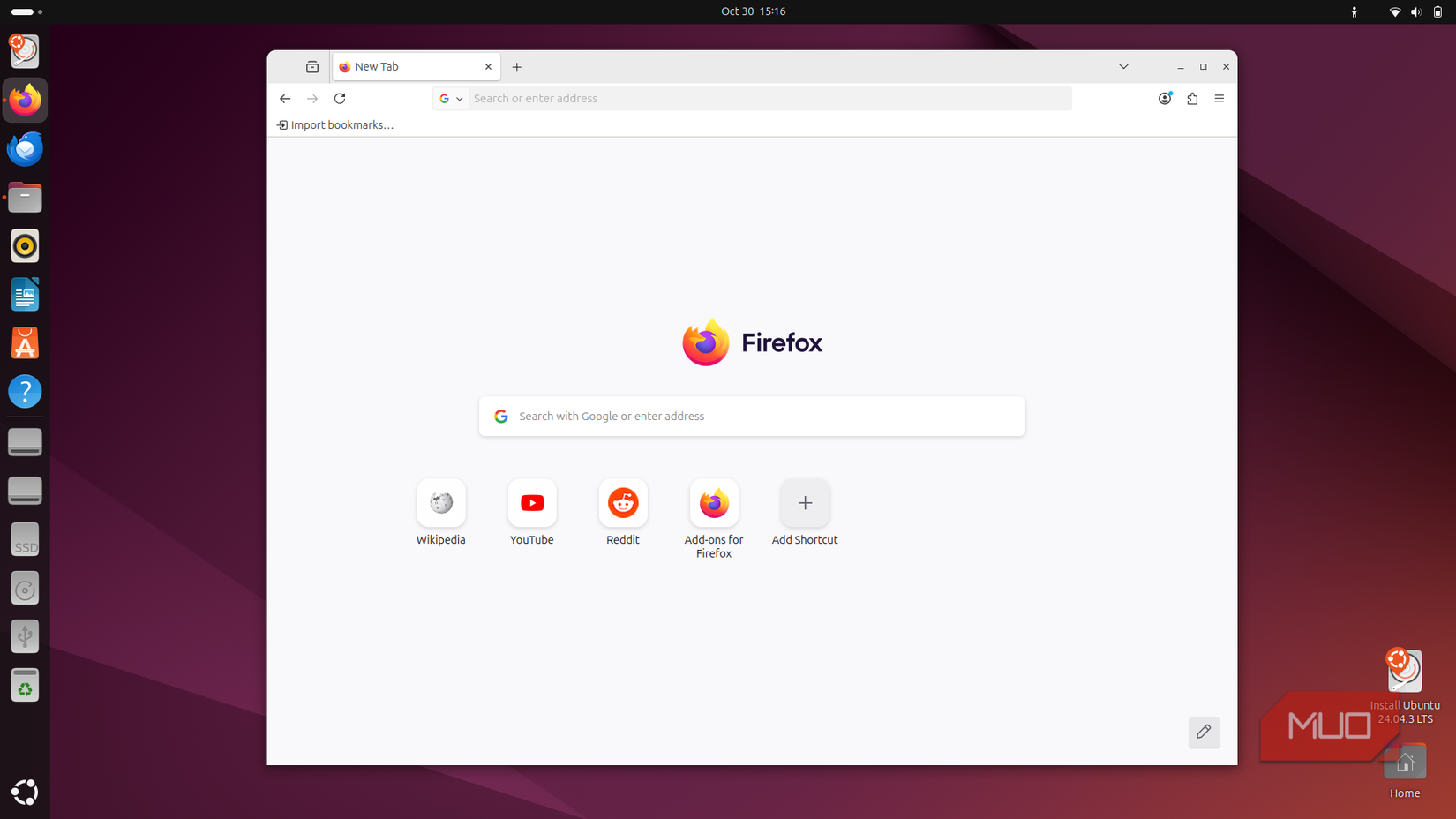Click the Search with Google input field
This screenshot has height=819, width=1456.
pyautogui.click(x=751, y=416)
